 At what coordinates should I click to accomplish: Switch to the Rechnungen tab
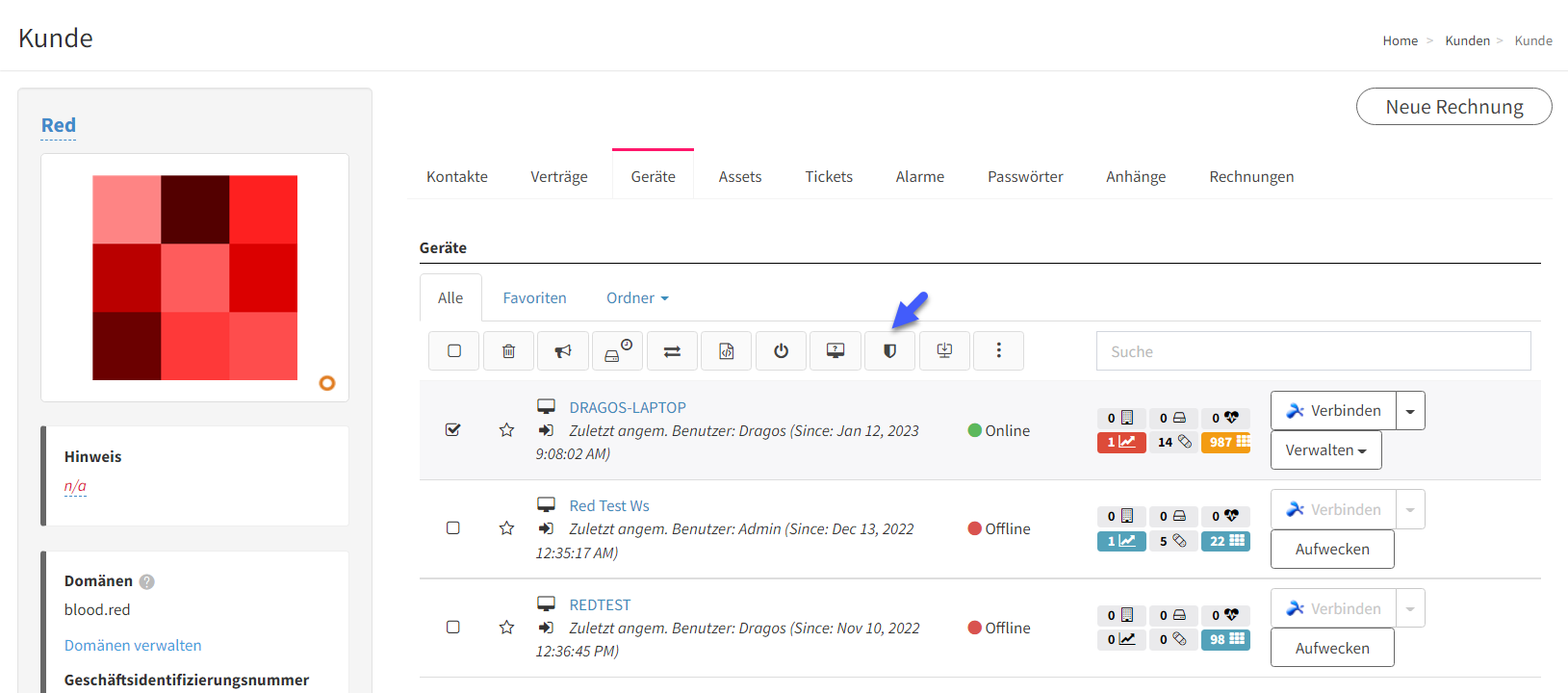(x=1251, y=176)
